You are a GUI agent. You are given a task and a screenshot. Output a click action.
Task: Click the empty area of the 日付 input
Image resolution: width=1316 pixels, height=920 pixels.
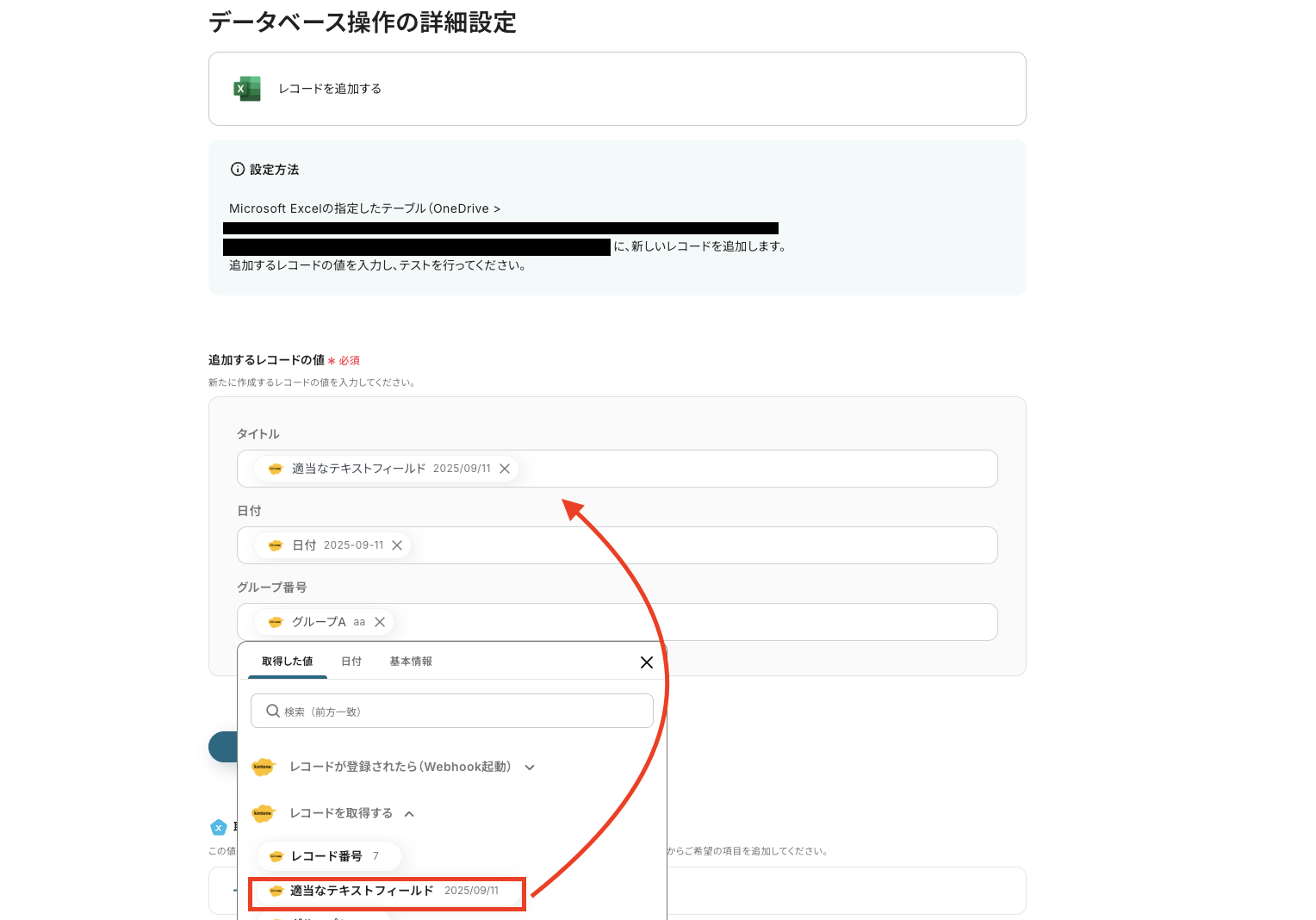click(x=704, y=545)
